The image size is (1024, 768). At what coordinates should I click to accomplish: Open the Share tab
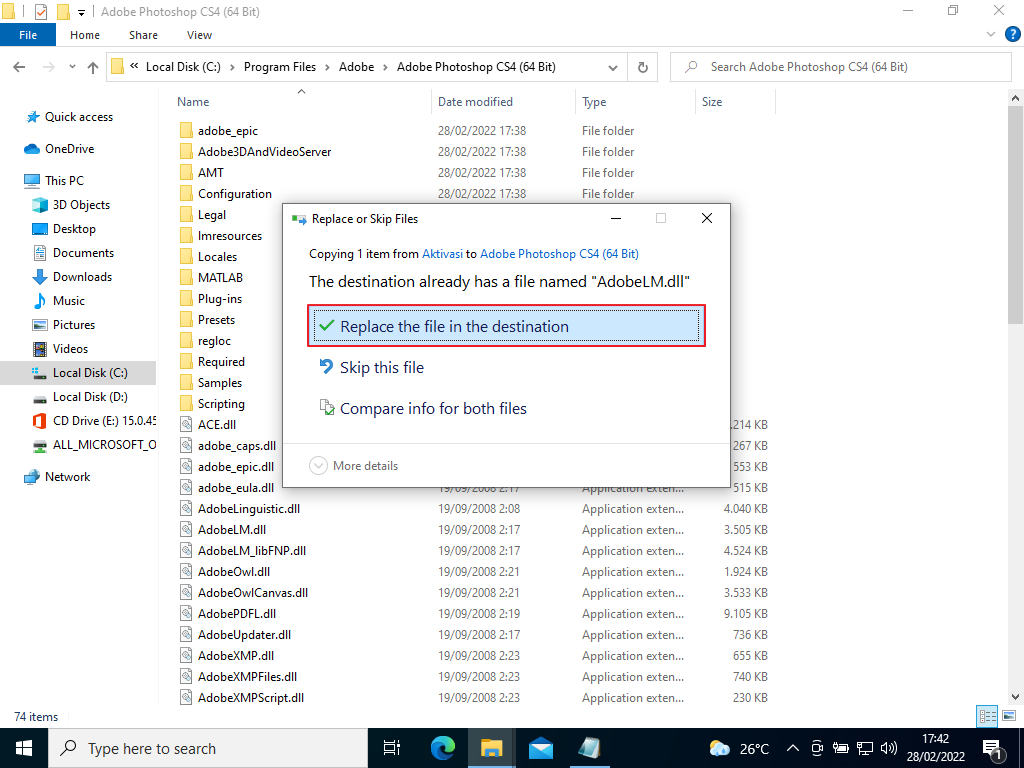[x=143, y=34]
